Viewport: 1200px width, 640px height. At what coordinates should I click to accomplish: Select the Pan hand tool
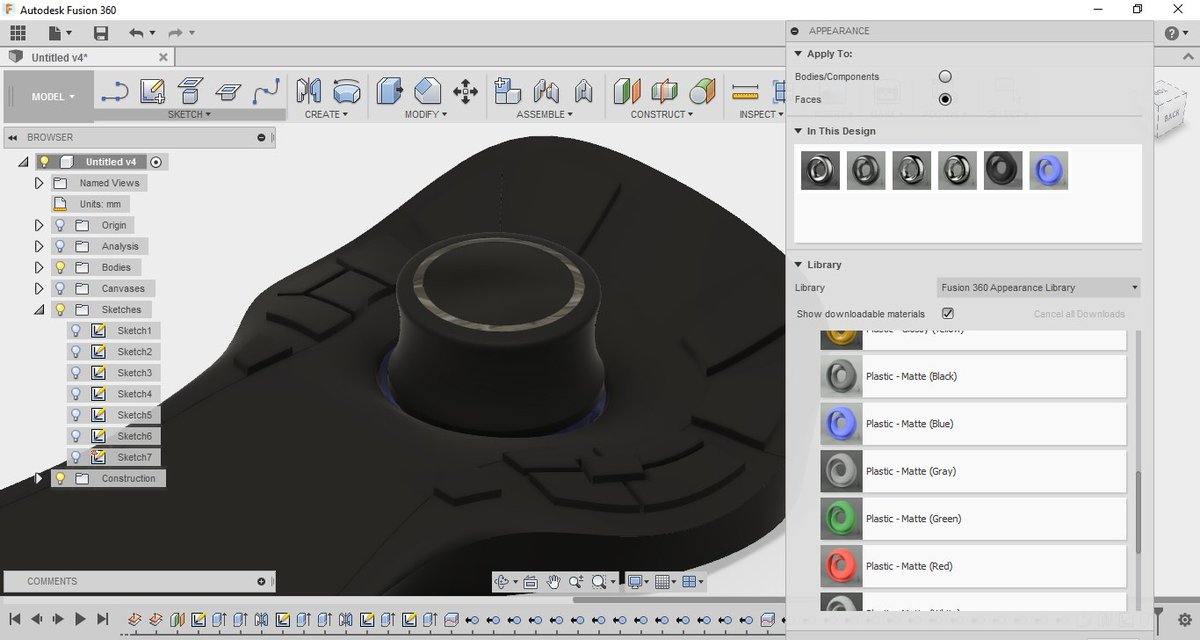tap(552, 581)
